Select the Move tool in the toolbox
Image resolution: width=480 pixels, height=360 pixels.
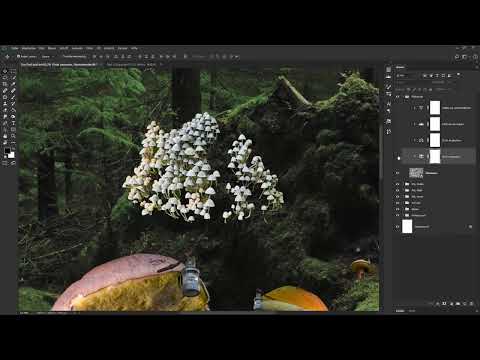coord(5,71)
